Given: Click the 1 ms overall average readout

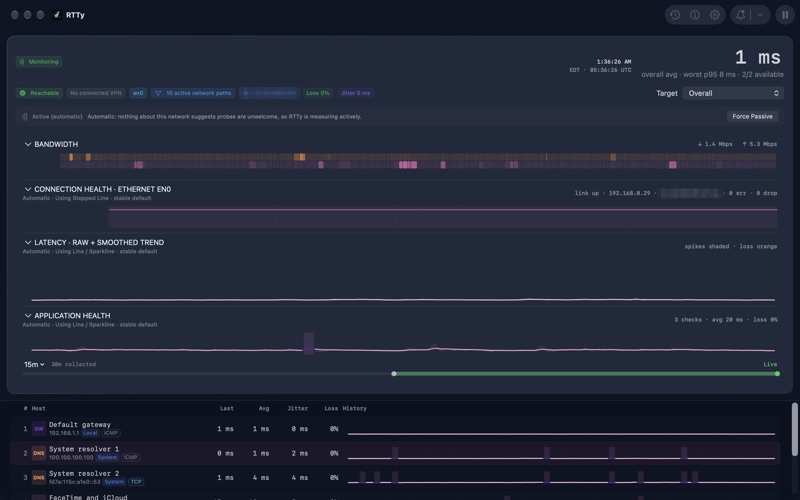Looking at the screenshot, I should pyautogui.click(x=758, y=58).
